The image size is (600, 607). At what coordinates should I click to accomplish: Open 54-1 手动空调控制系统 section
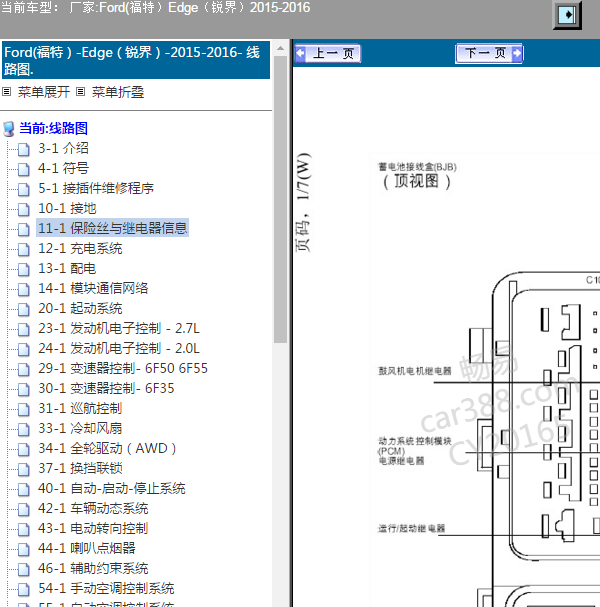[x=106, y=588]
